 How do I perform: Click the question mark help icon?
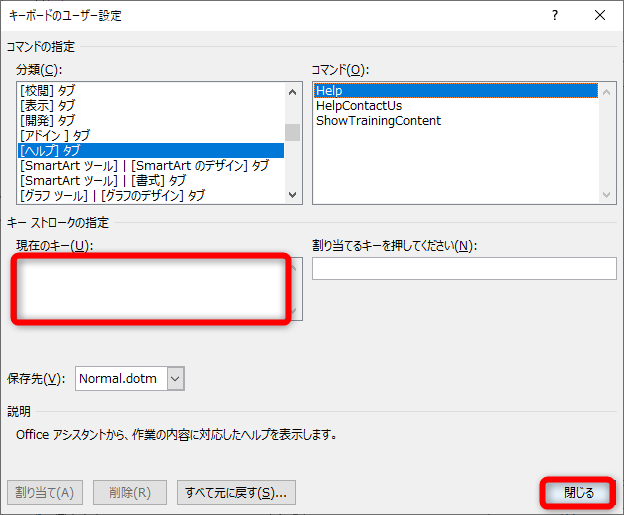[555, 16]
